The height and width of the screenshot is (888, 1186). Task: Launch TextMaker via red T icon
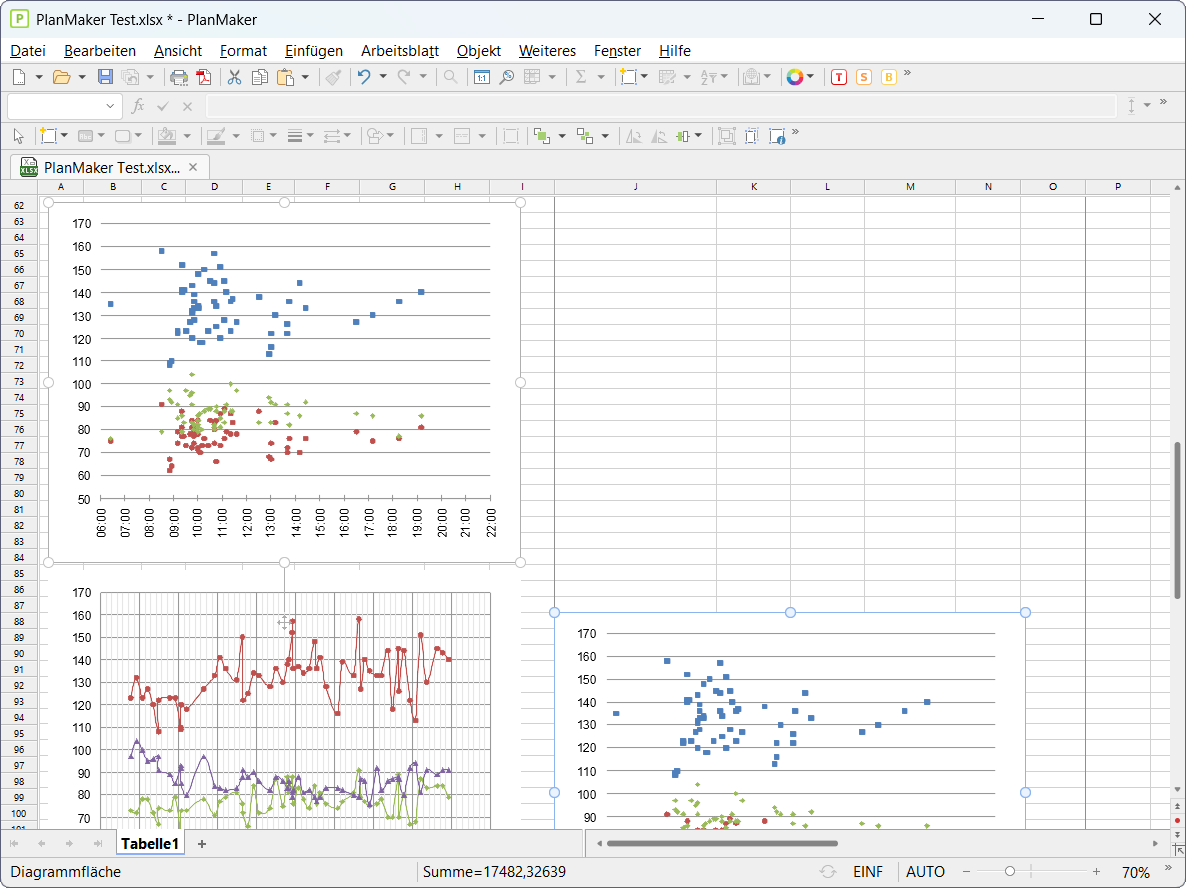click(x=839, y=77)
